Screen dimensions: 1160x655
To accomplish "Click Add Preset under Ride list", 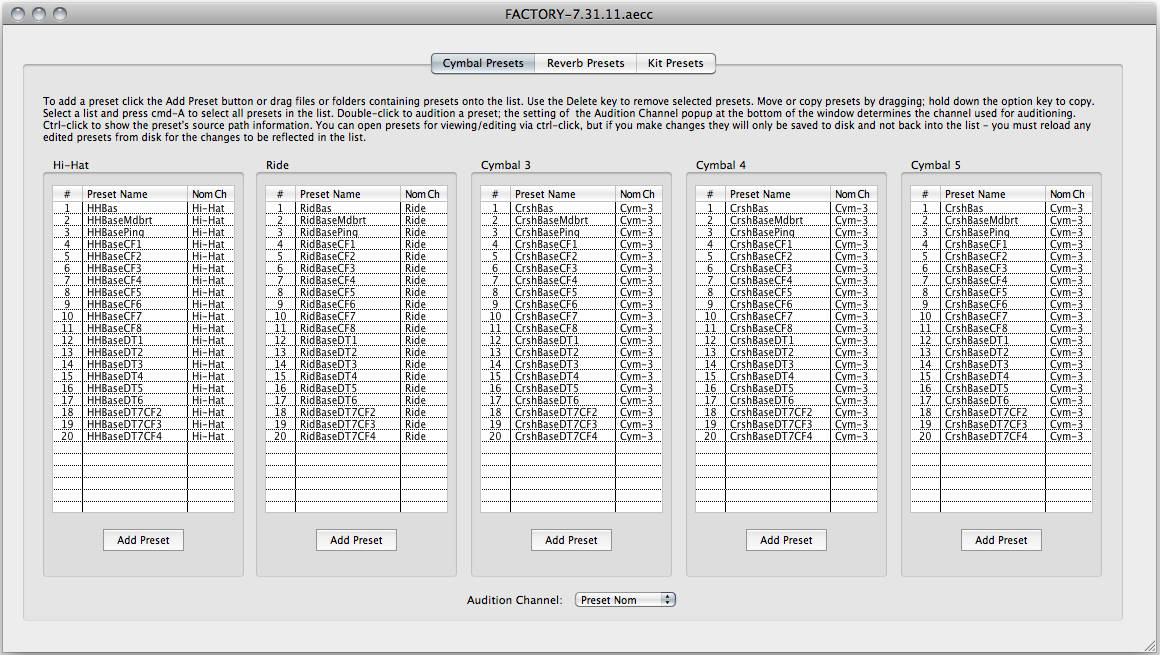I will pos(356,540).
